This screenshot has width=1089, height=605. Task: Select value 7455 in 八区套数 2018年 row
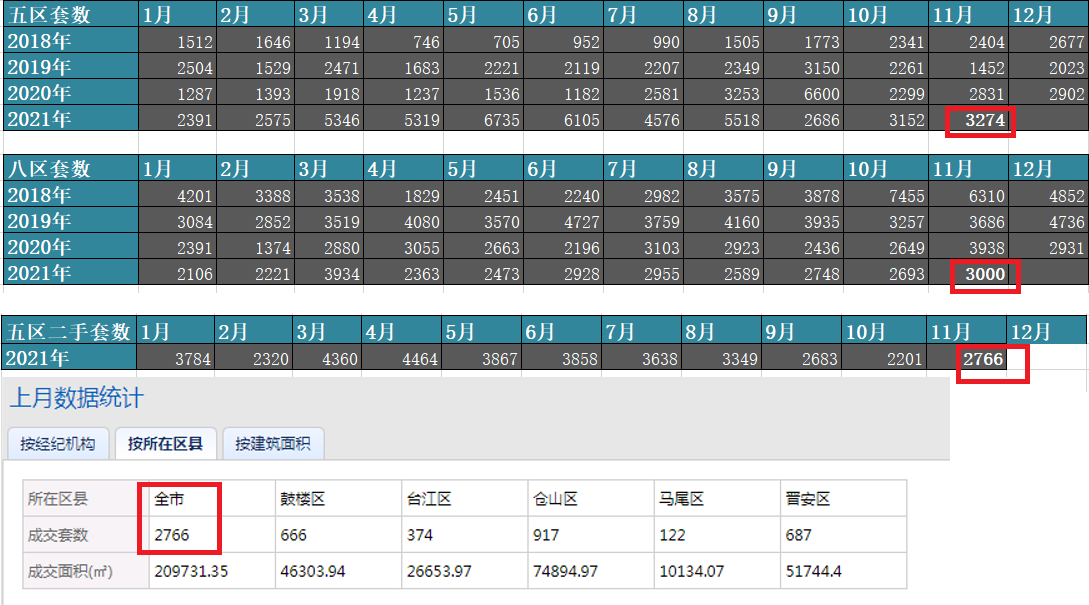(x=906, y=196)
